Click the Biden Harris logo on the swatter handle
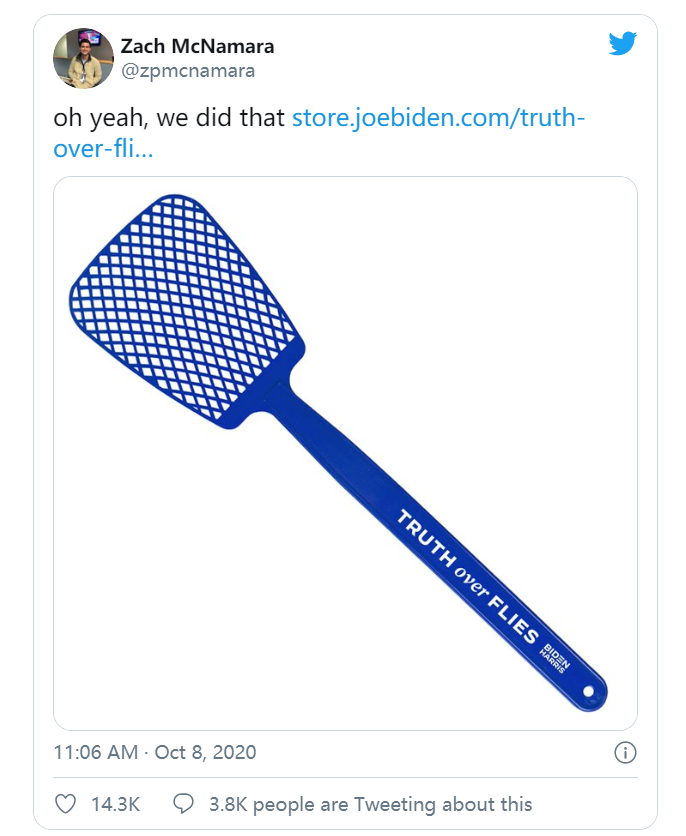 pyautogui.click(x=553, y=653)
